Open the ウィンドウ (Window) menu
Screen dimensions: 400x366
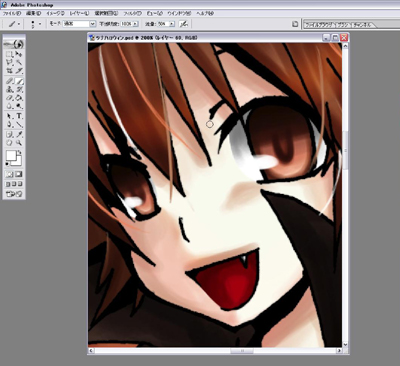pos(179,13)
